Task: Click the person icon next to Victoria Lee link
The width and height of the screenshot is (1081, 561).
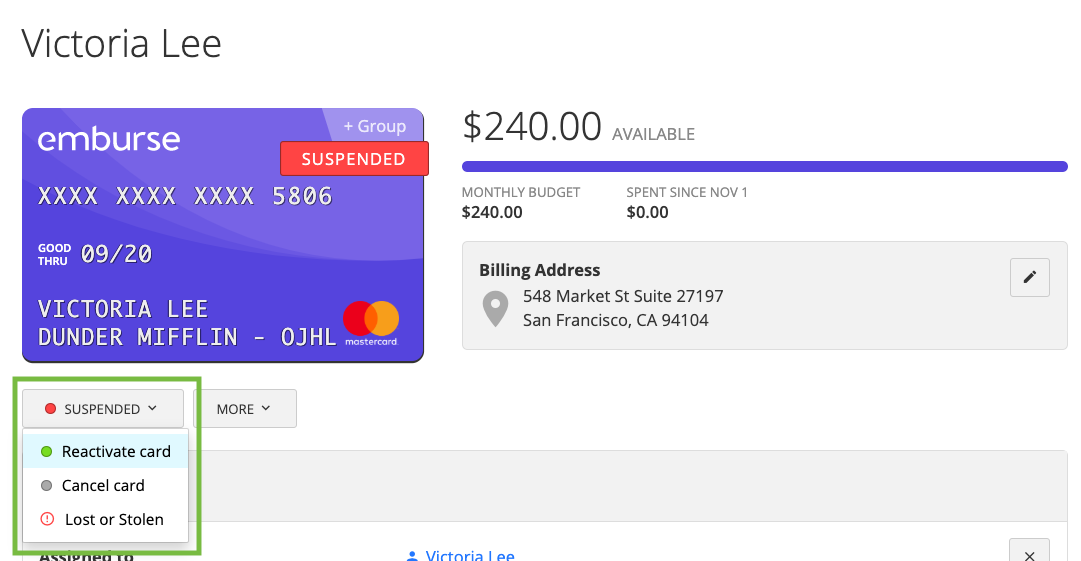Action: 412,555
